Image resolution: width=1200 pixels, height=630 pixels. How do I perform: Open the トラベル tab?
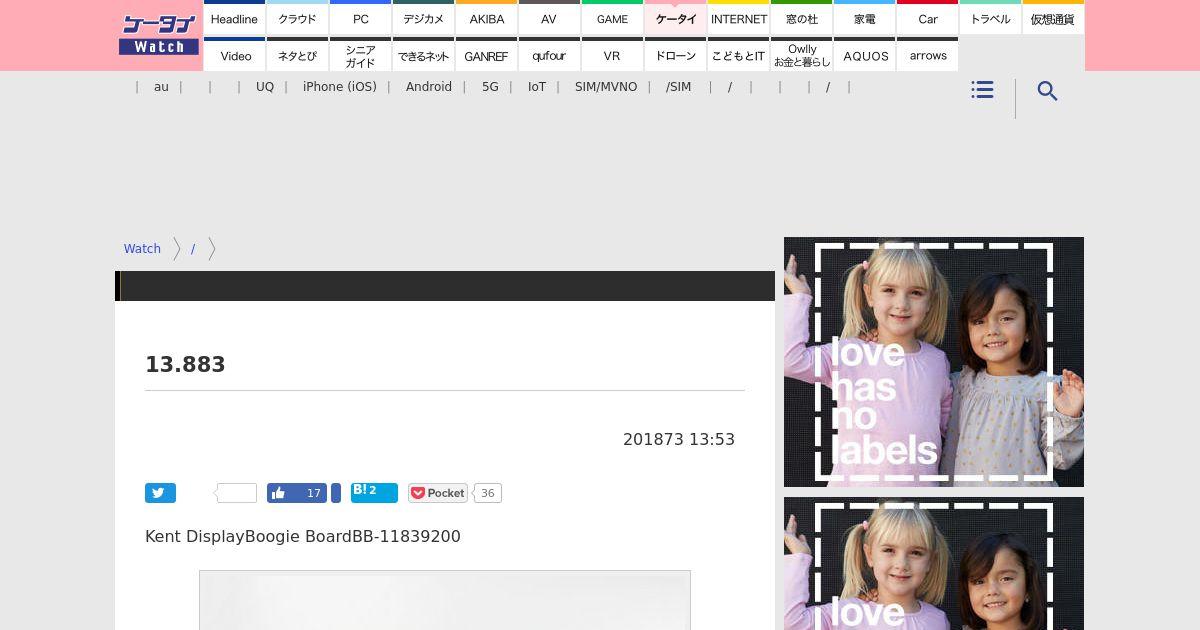tap(990, 18)
